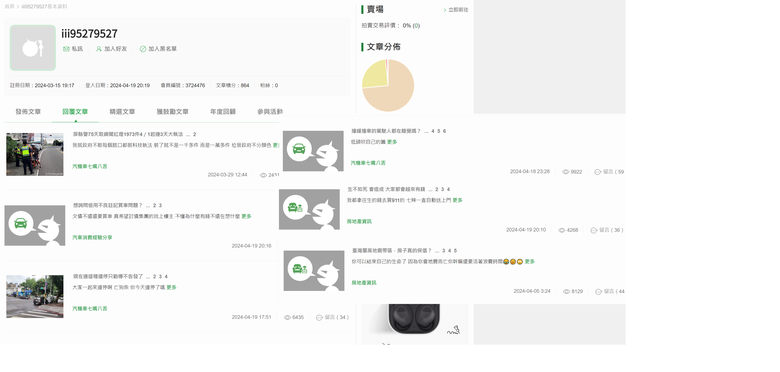Go to page 5 of the earthquake housing post
The width and height of the screenshot is (780, 372).
pos(455,251)
